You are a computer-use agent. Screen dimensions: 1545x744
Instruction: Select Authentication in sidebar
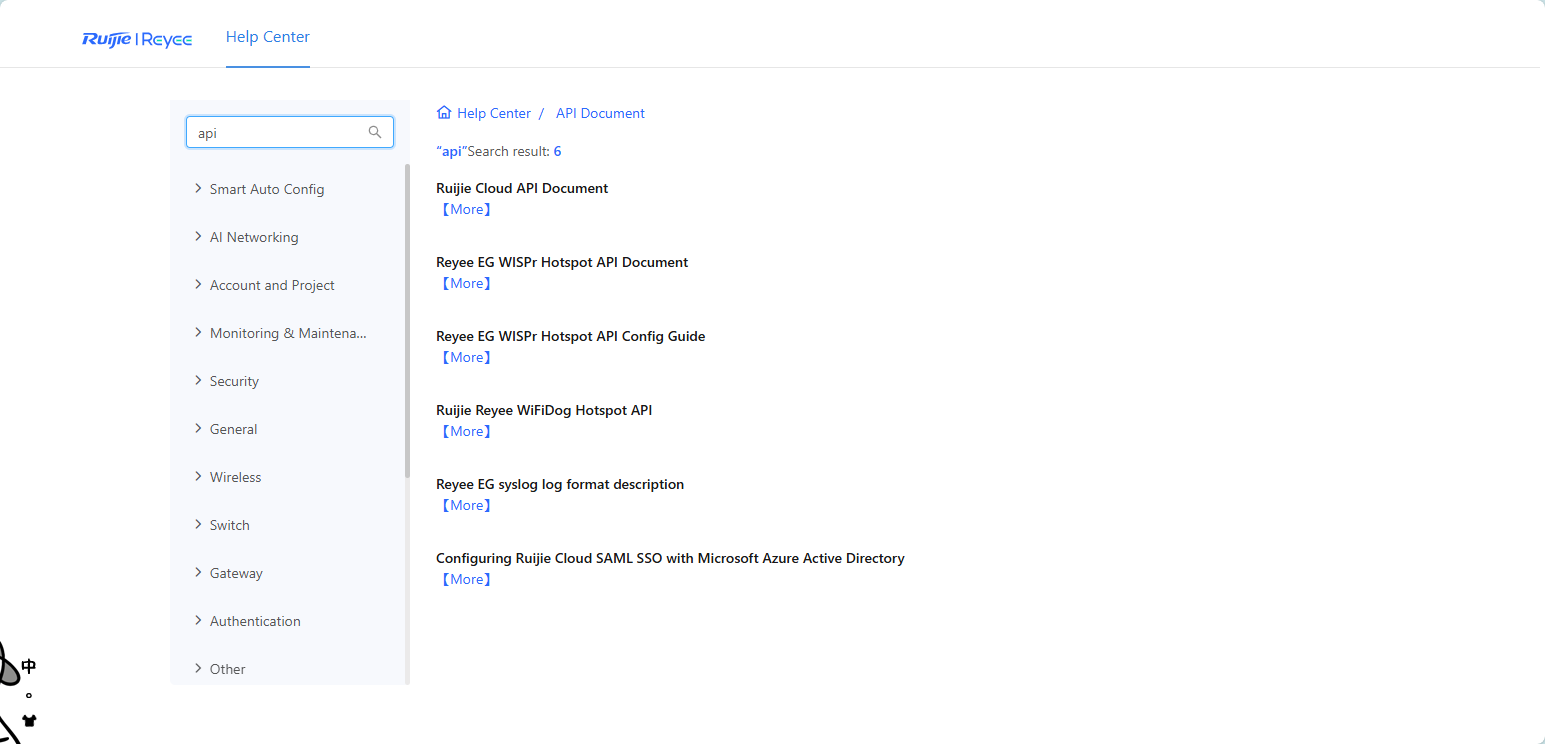255,621
